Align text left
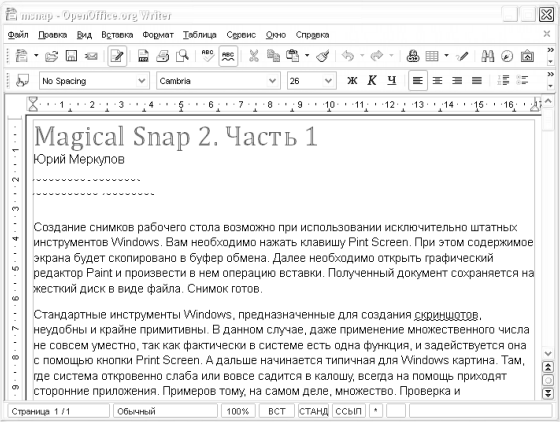This screenshot has width=560, height=422. point(418,81)
